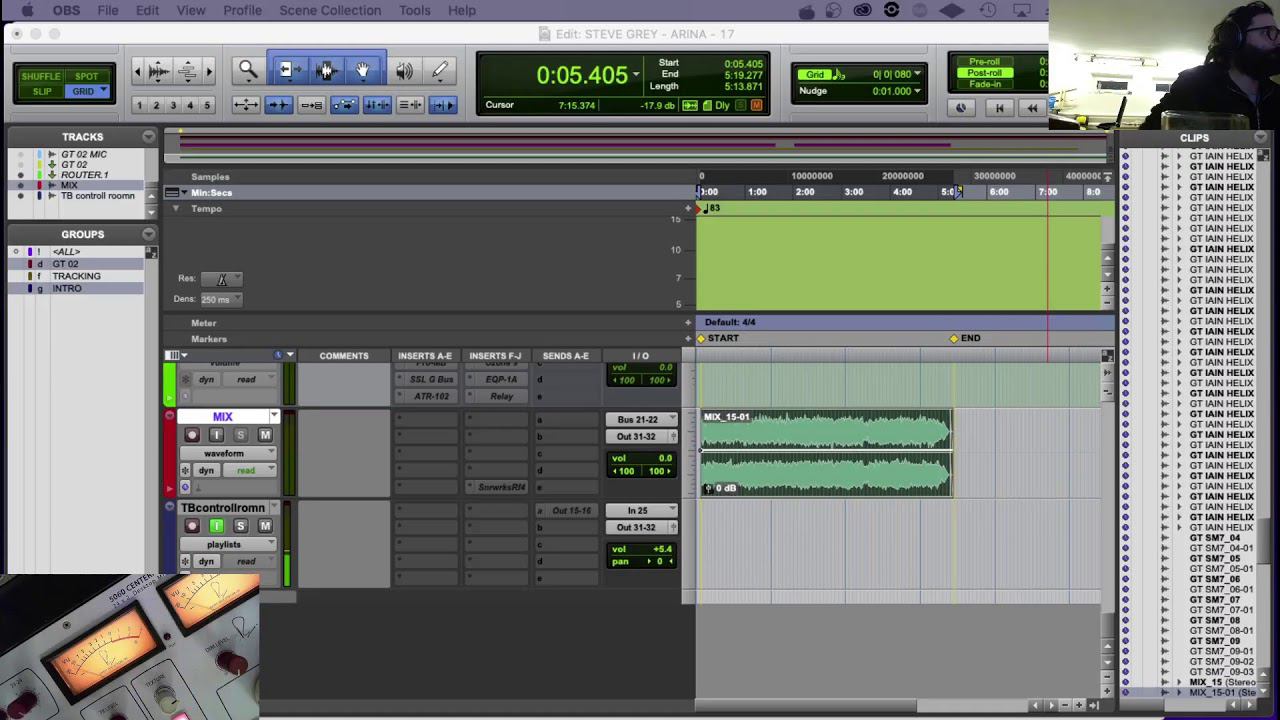Toggle Post-roll in transport
The image size is (1280, 720).
pos(984,73)
